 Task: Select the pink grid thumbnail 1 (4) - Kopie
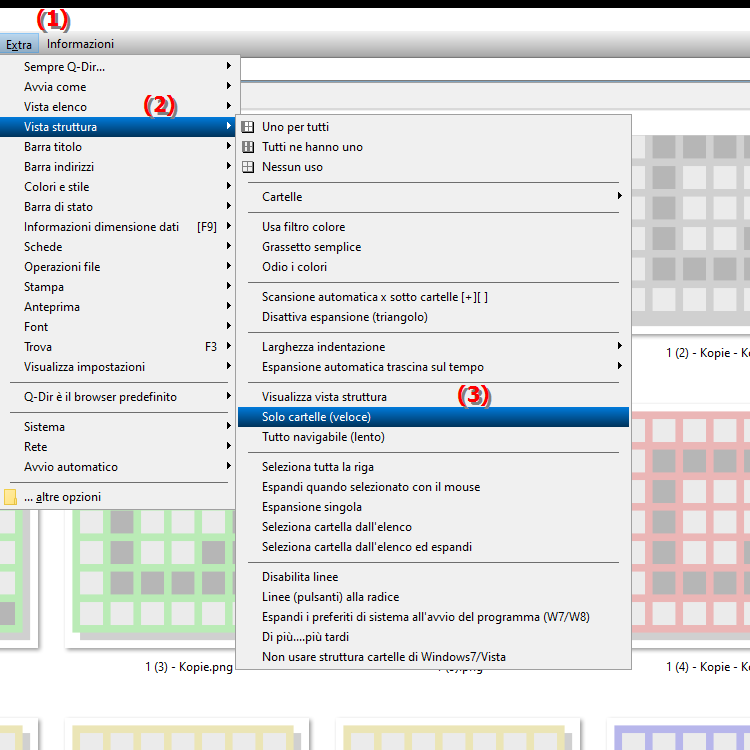click(x=691, y=524)
